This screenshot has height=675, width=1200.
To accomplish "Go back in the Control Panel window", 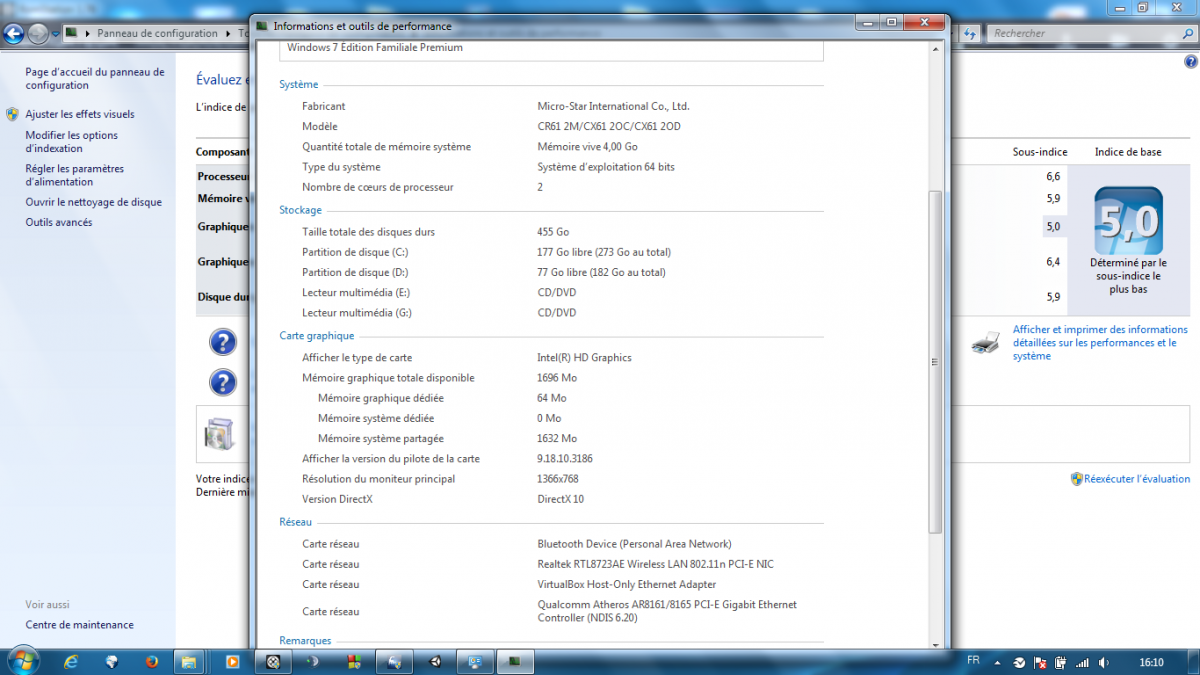I will (14, 34).
